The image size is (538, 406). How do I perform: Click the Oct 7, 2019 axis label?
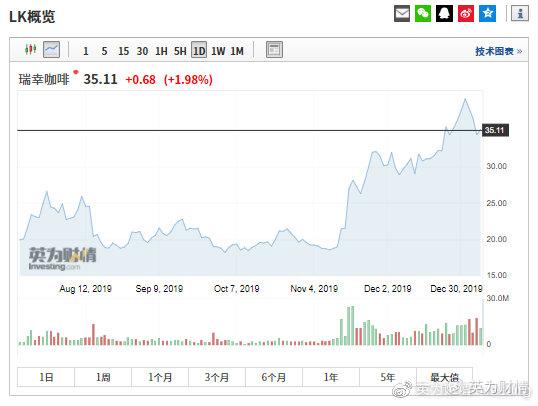(236, 289)
